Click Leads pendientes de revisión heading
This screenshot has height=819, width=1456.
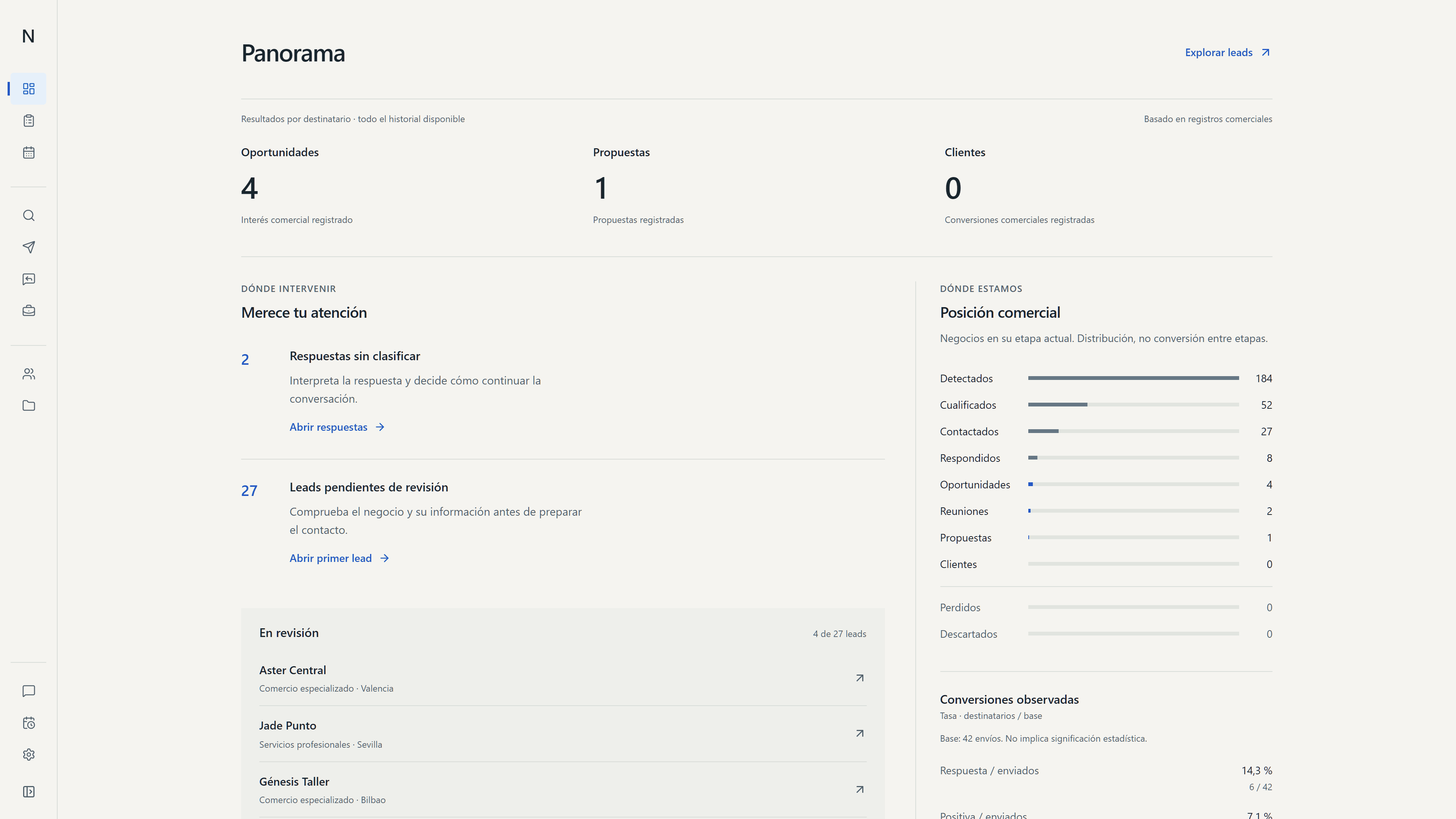[369, 487]
